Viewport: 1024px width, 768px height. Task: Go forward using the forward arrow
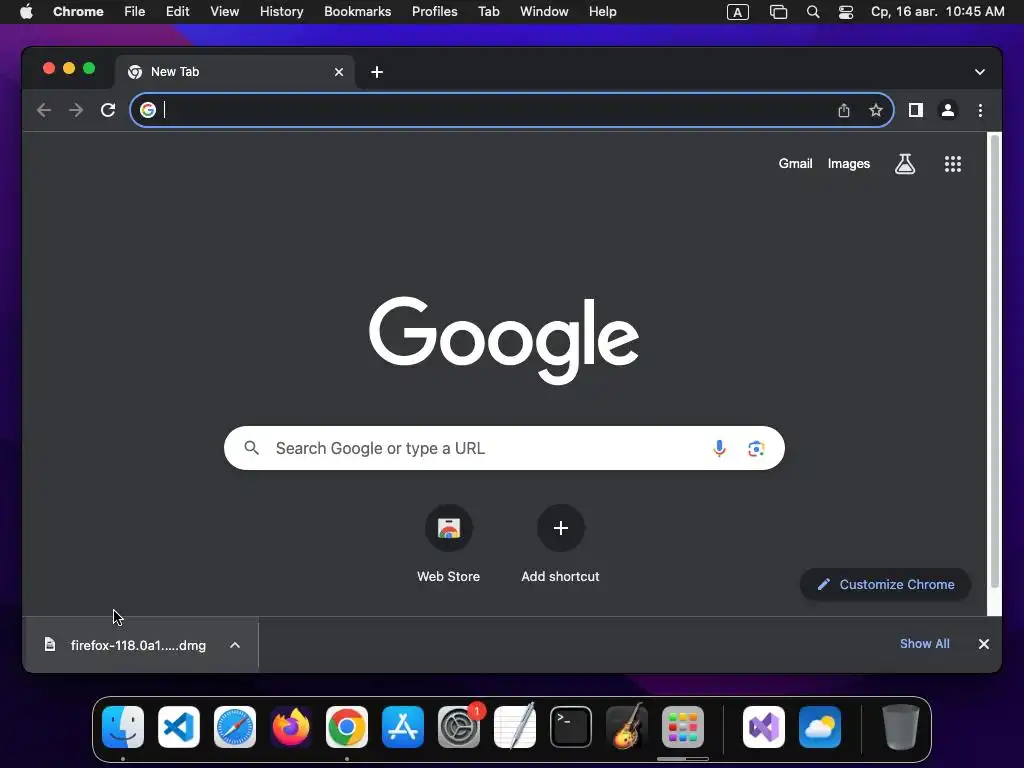[x=76, y=110]
